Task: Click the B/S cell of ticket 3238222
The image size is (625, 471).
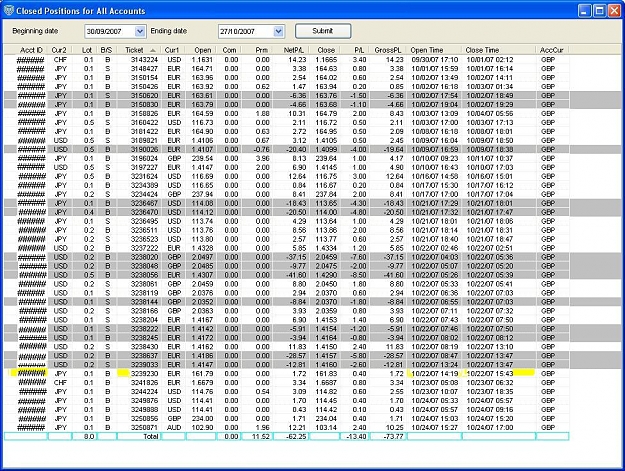Action: tap(108, 329)
